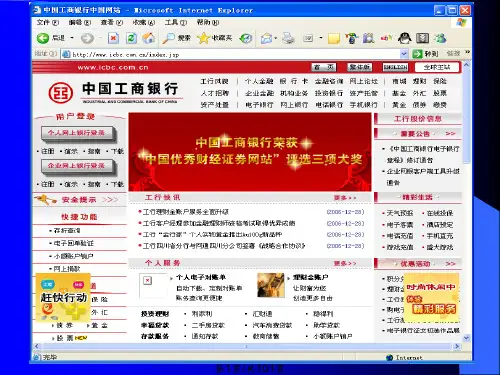500x375 pixels.
Task: Click the MSN Messenger toolbar icon
Action: (440, 38)
